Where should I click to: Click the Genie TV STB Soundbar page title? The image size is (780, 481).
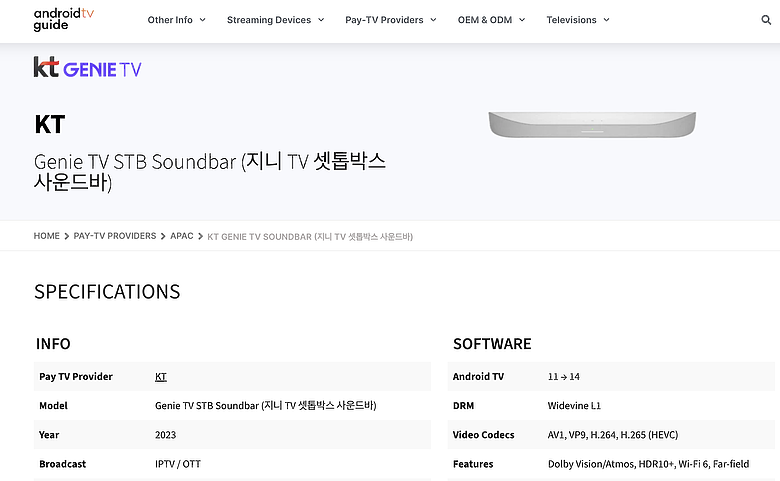click(209, 172)
